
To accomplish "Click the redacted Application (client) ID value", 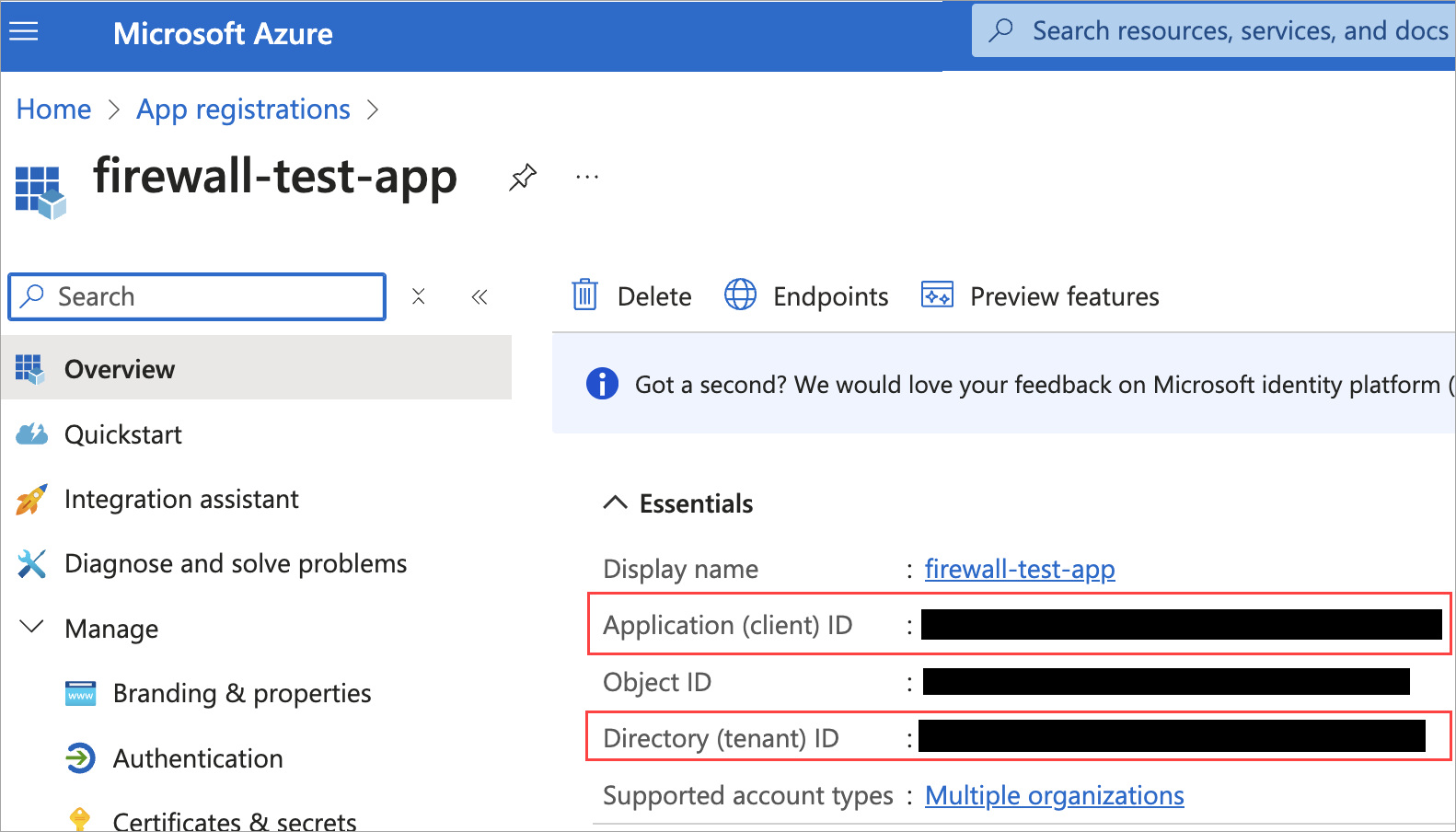I will [x=1181, y=624].
